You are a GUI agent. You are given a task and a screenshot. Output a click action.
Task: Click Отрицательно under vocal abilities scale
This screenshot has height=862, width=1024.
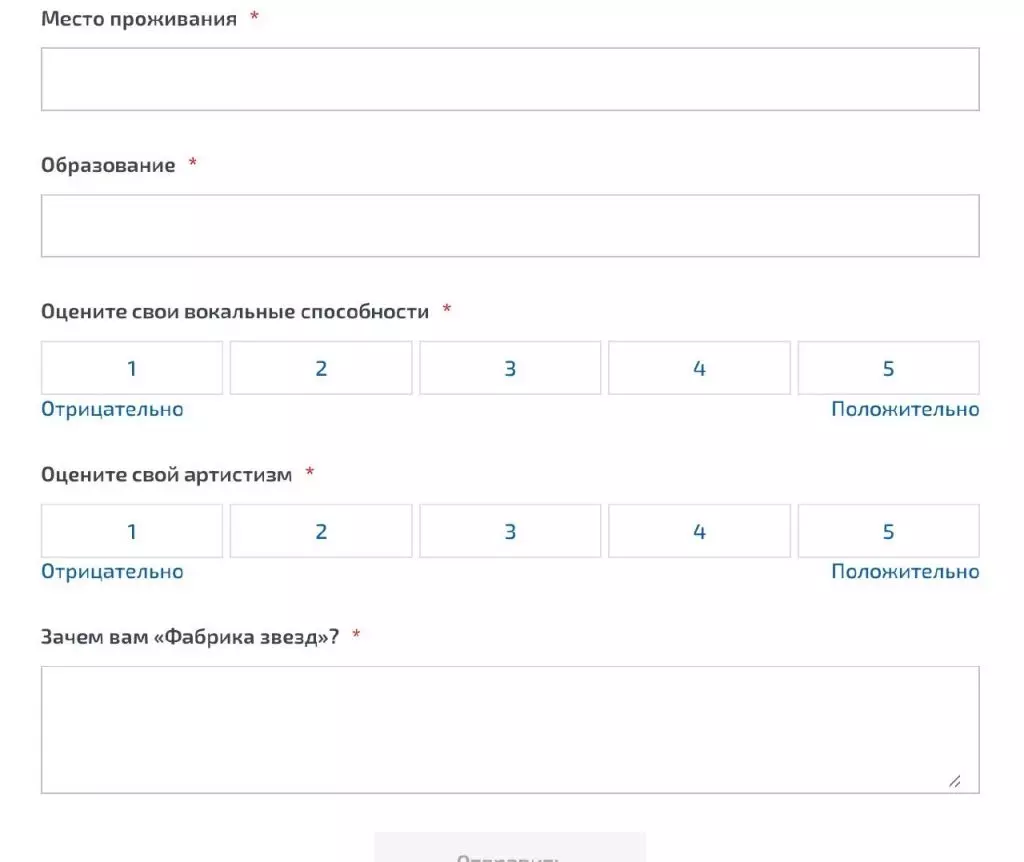(x=112, y=409)
